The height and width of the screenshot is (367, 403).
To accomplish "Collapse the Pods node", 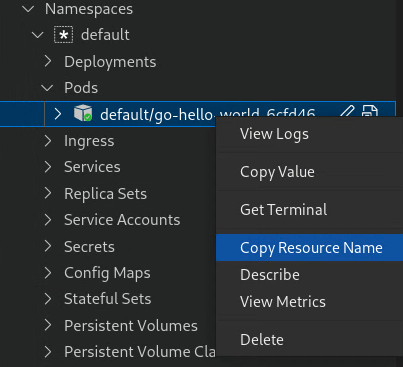I will (x=47, y=88).
